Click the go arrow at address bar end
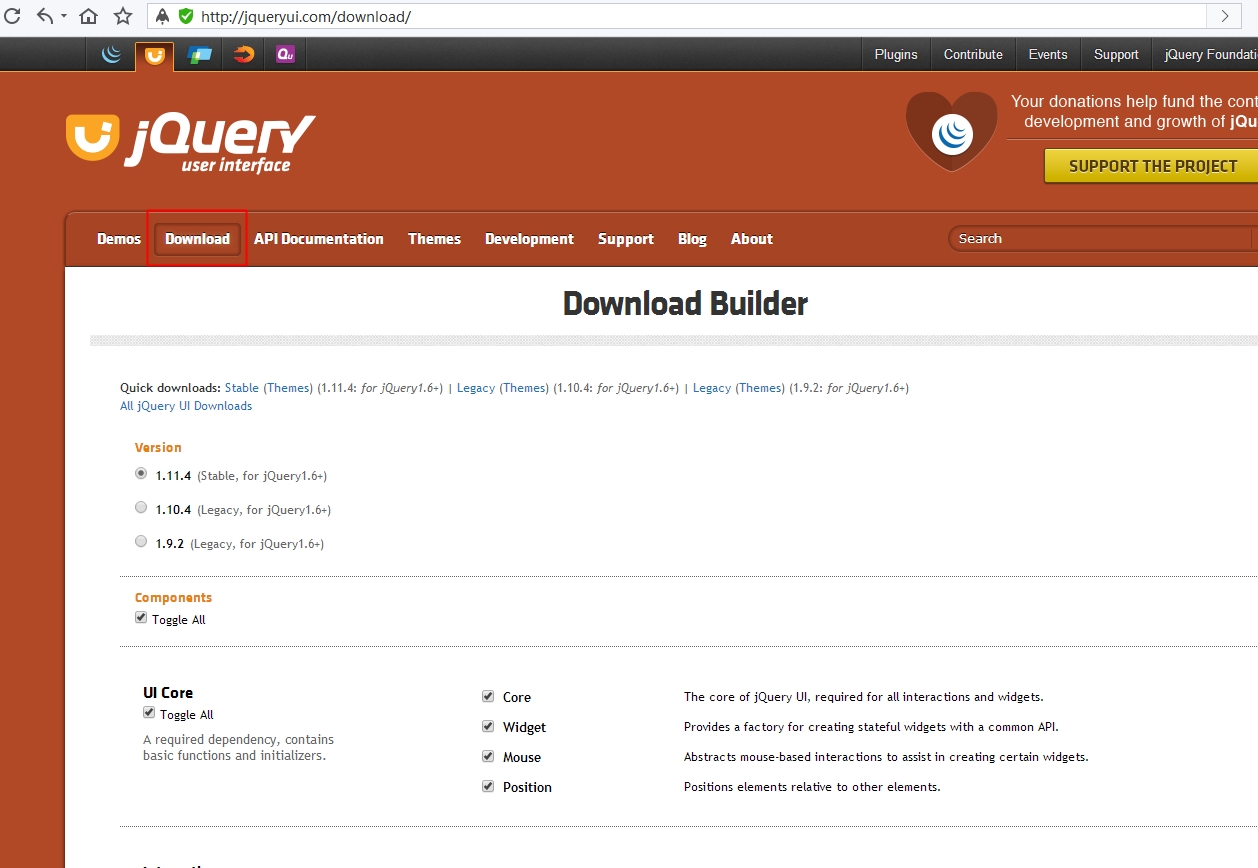The width and height of the screenshot is (1258, 868). (1224, 16)
